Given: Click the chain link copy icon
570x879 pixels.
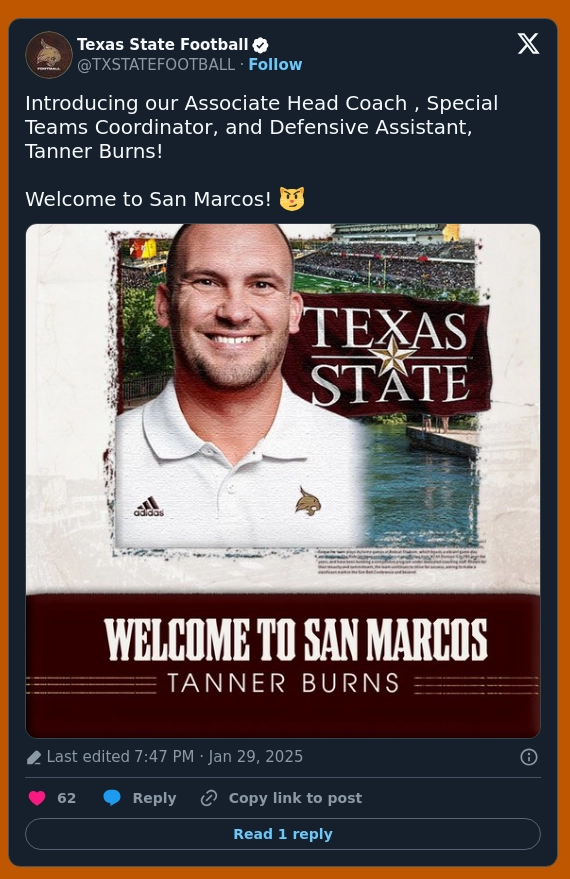Looking at the screenshot, I should [x=209, y=798].
